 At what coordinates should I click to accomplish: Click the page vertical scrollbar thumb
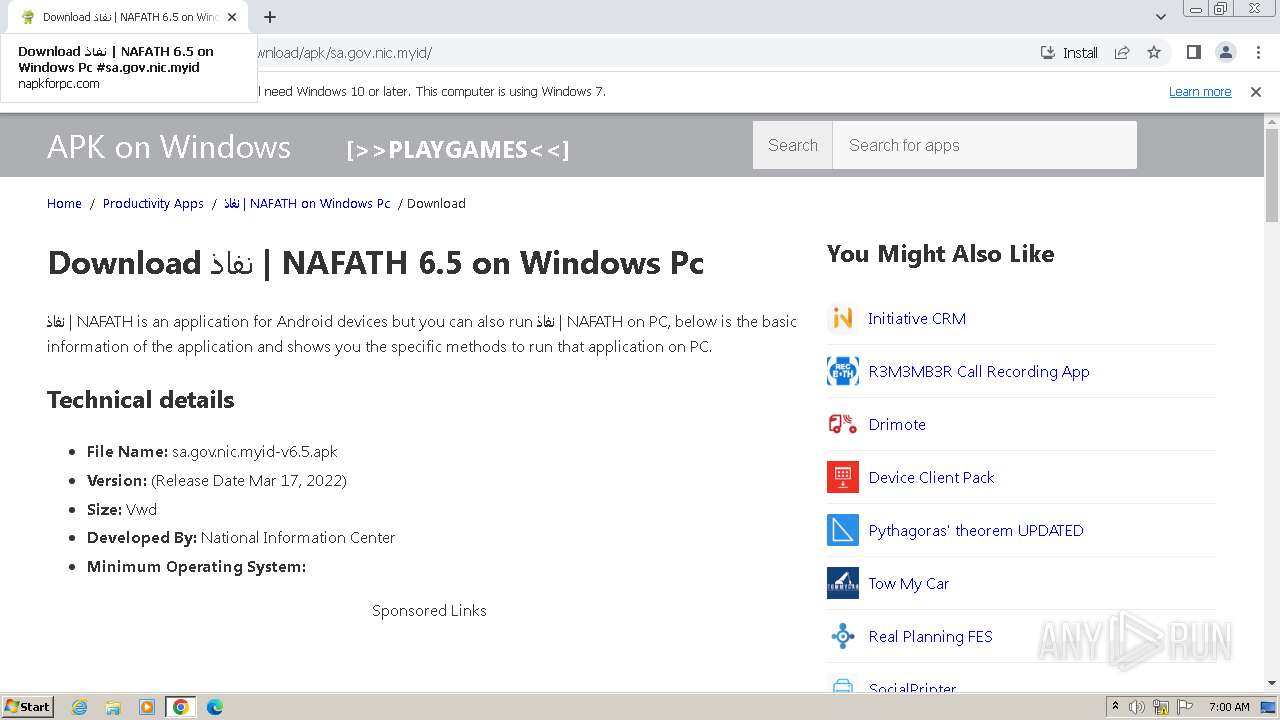click(x=1272, y=174)
